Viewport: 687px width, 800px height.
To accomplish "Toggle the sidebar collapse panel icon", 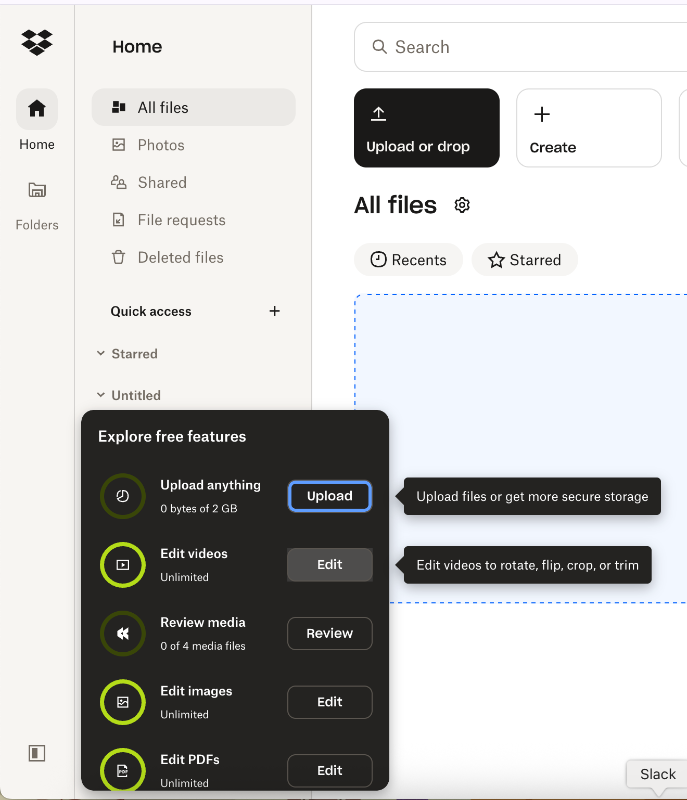I will 37,753.
